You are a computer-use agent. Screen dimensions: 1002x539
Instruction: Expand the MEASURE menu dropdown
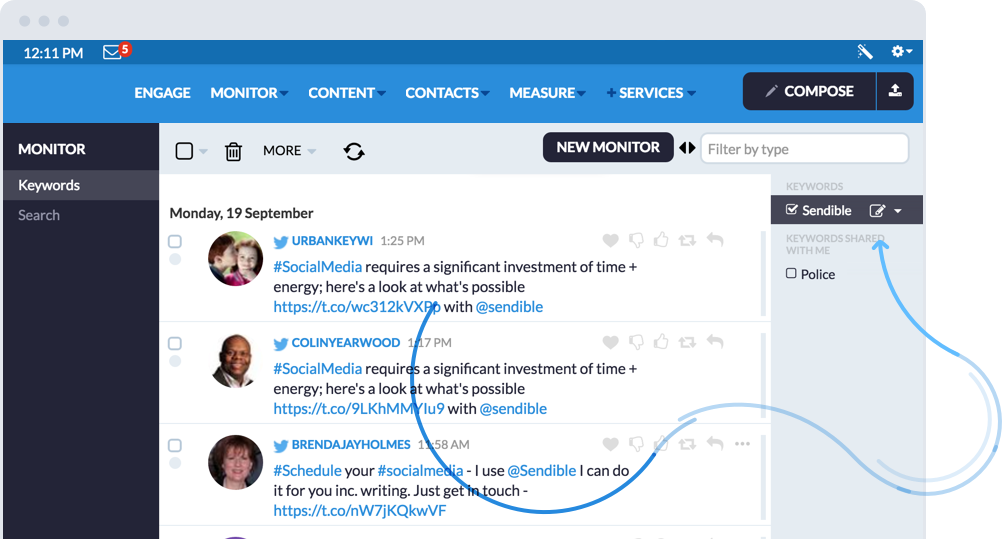pos(547,93)
